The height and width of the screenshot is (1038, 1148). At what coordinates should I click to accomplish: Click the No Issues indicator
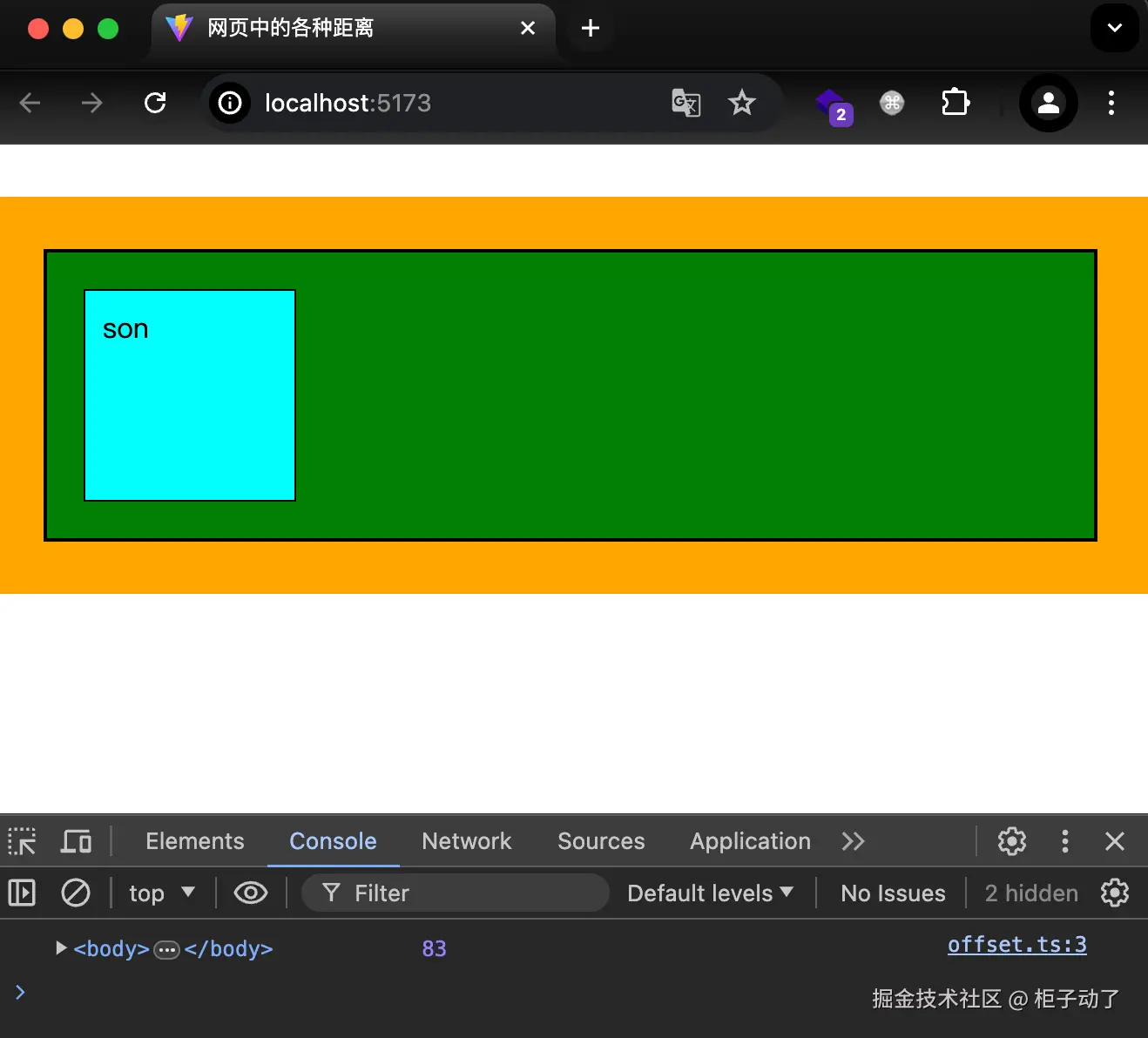pos(893,893)
